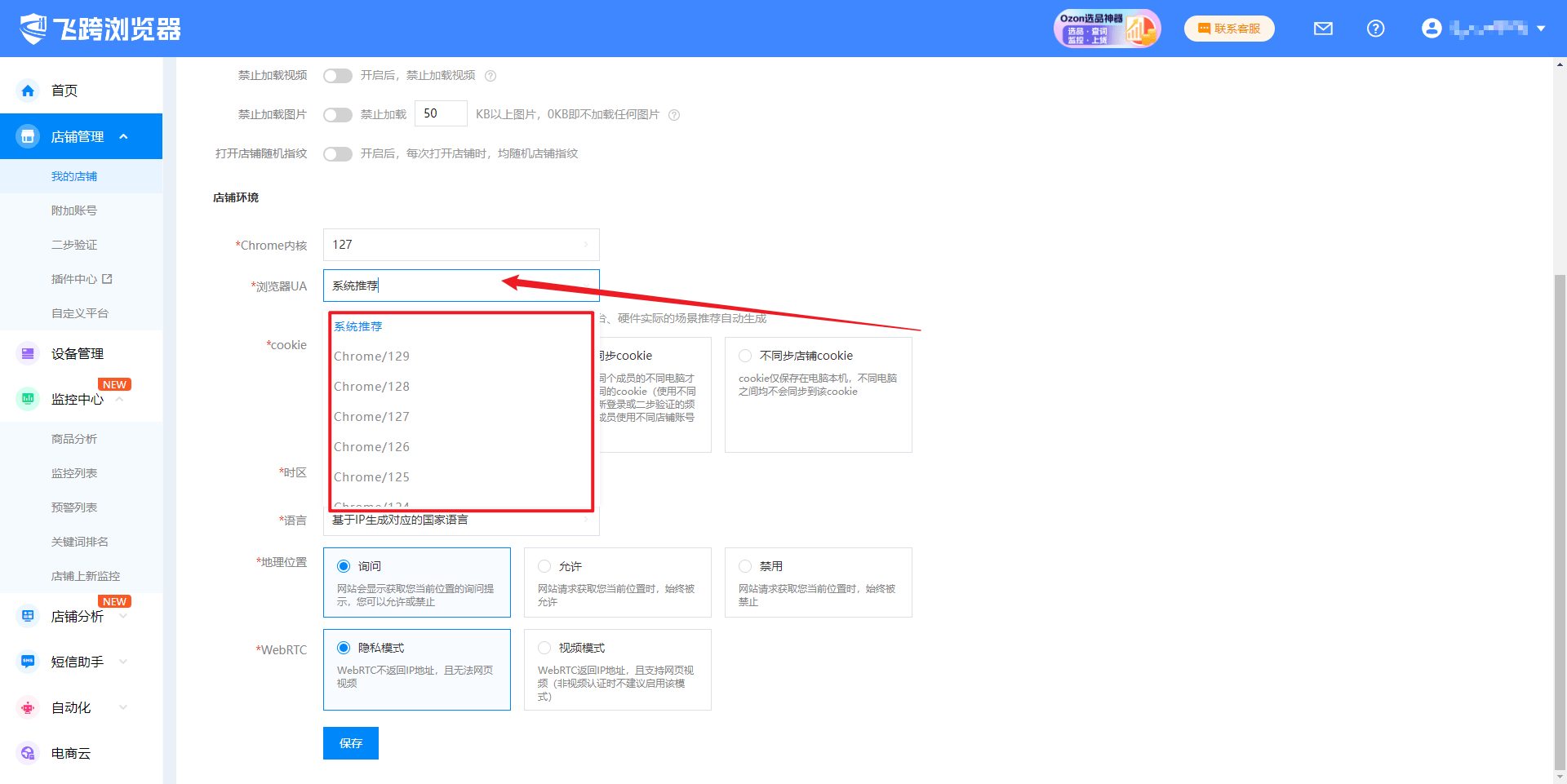Select the 允许 geolocation radio option
1567x784 pixels.
[x=544, y=566]
